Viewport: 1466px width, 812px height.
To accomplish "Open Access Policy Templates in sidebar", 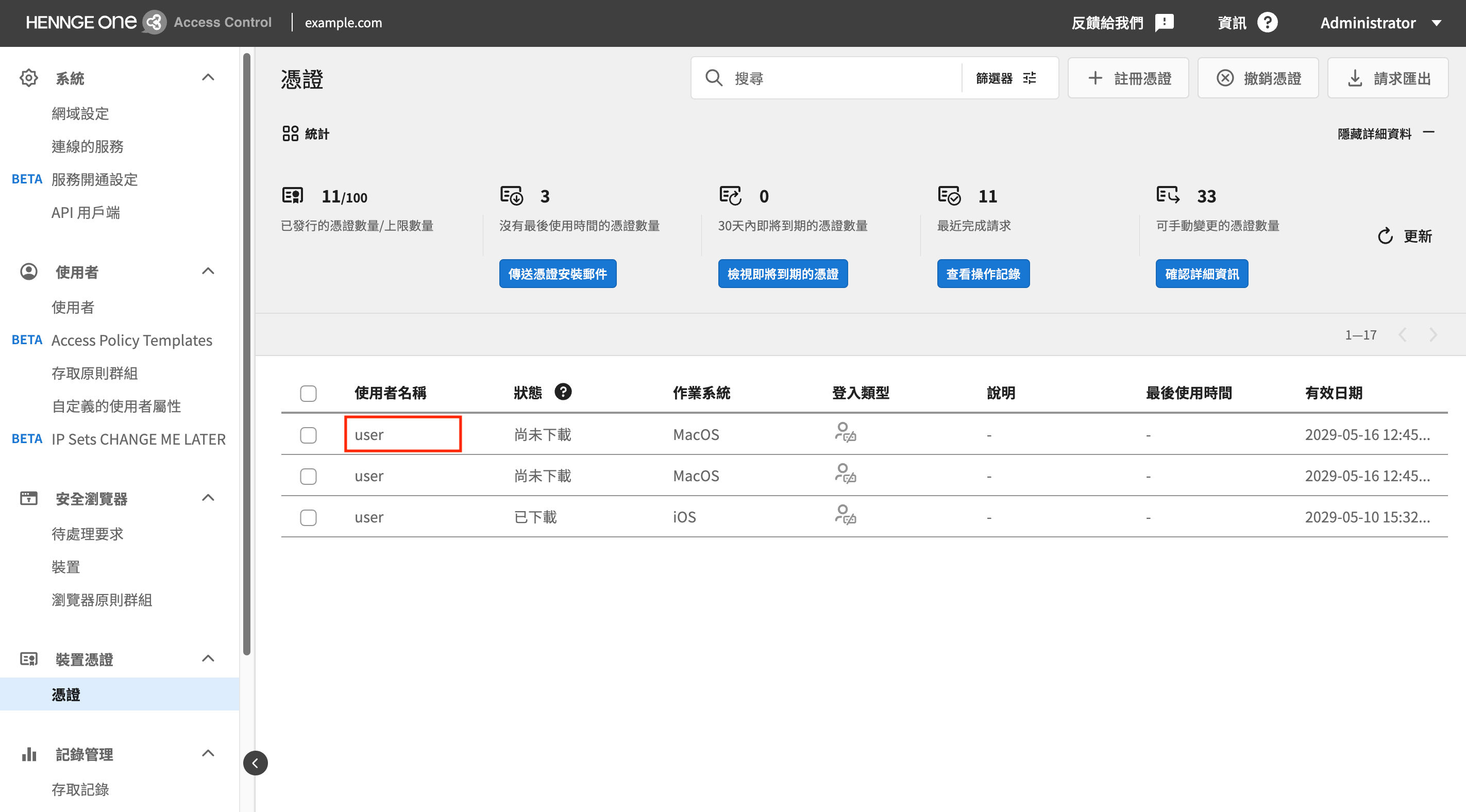I will (x=132, y=340).
